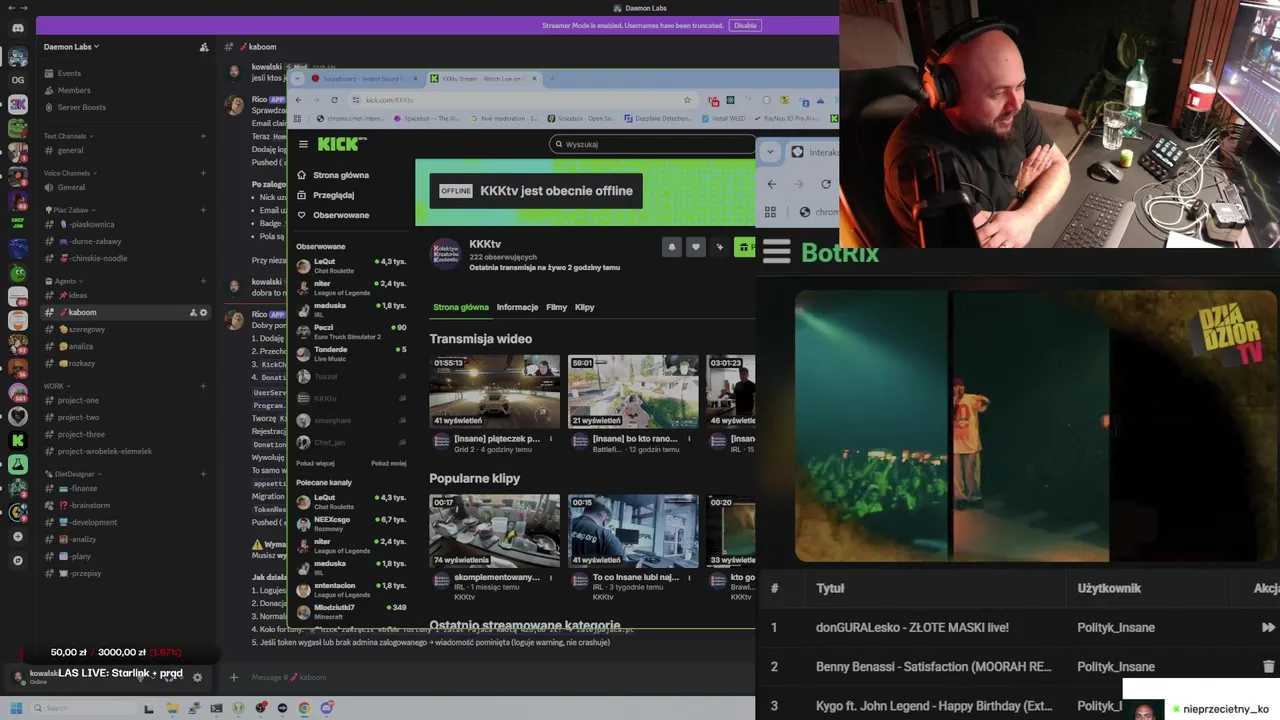Click the KICK logo
This screenshot has width=1280, height=720.
342,144
